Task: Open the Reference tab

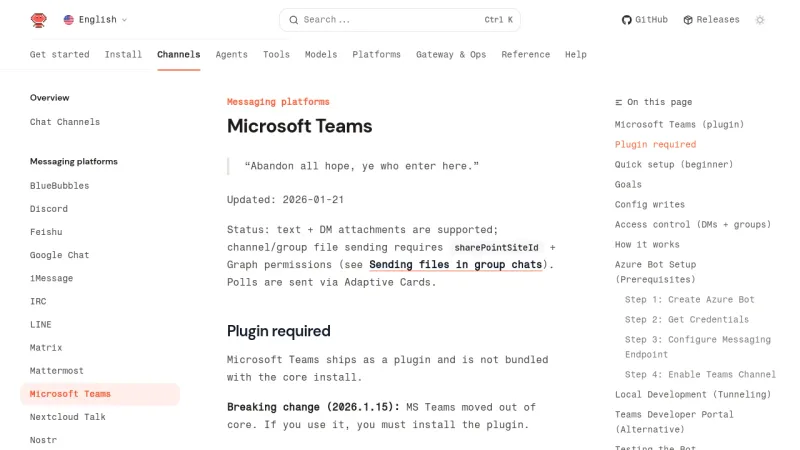Action: [x=526, y=55]
